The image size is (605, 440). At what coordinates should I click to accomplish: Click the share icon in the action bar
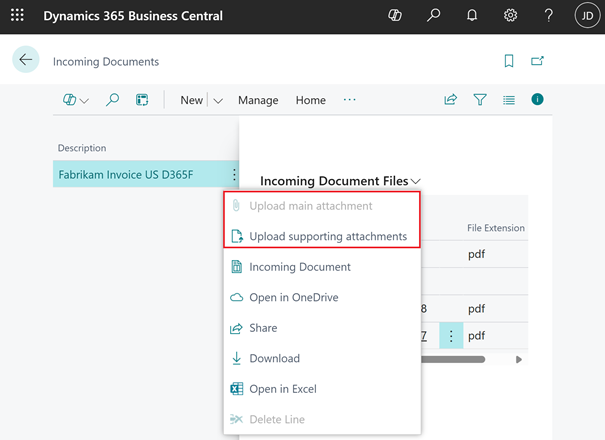[x=450, y=100]
